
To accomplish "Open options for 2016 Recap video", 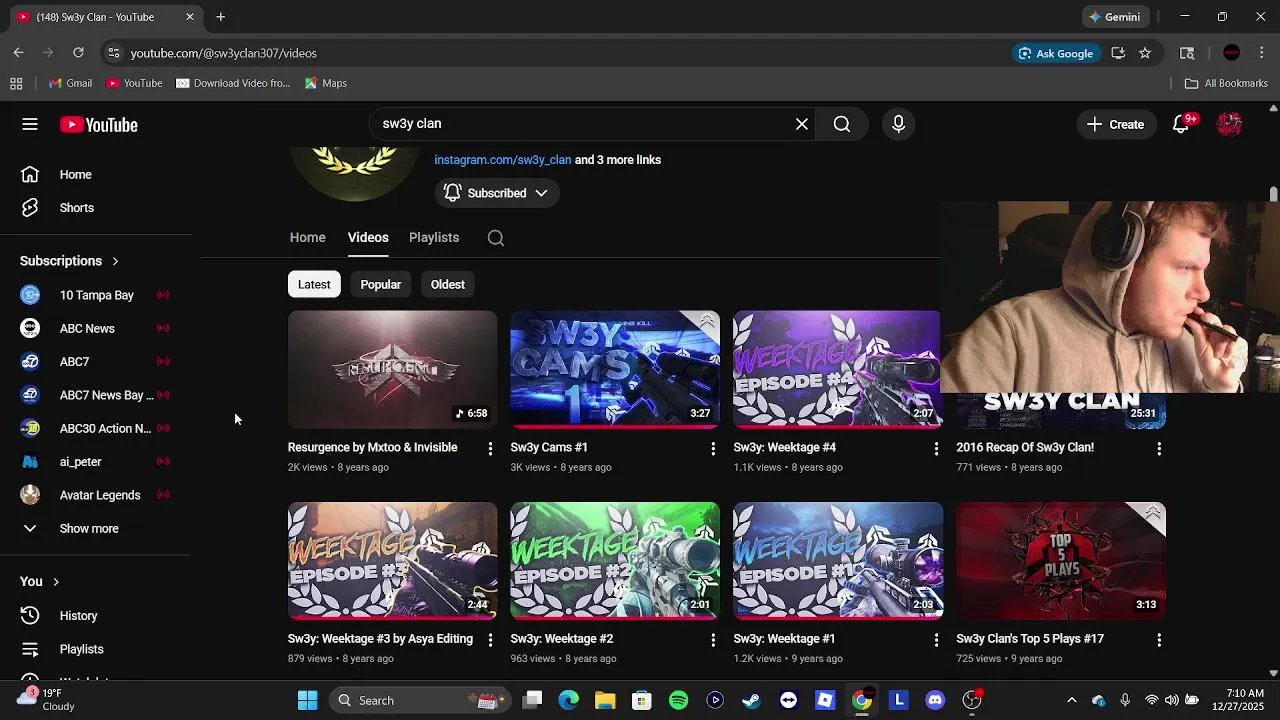I will pos(1159,449).
